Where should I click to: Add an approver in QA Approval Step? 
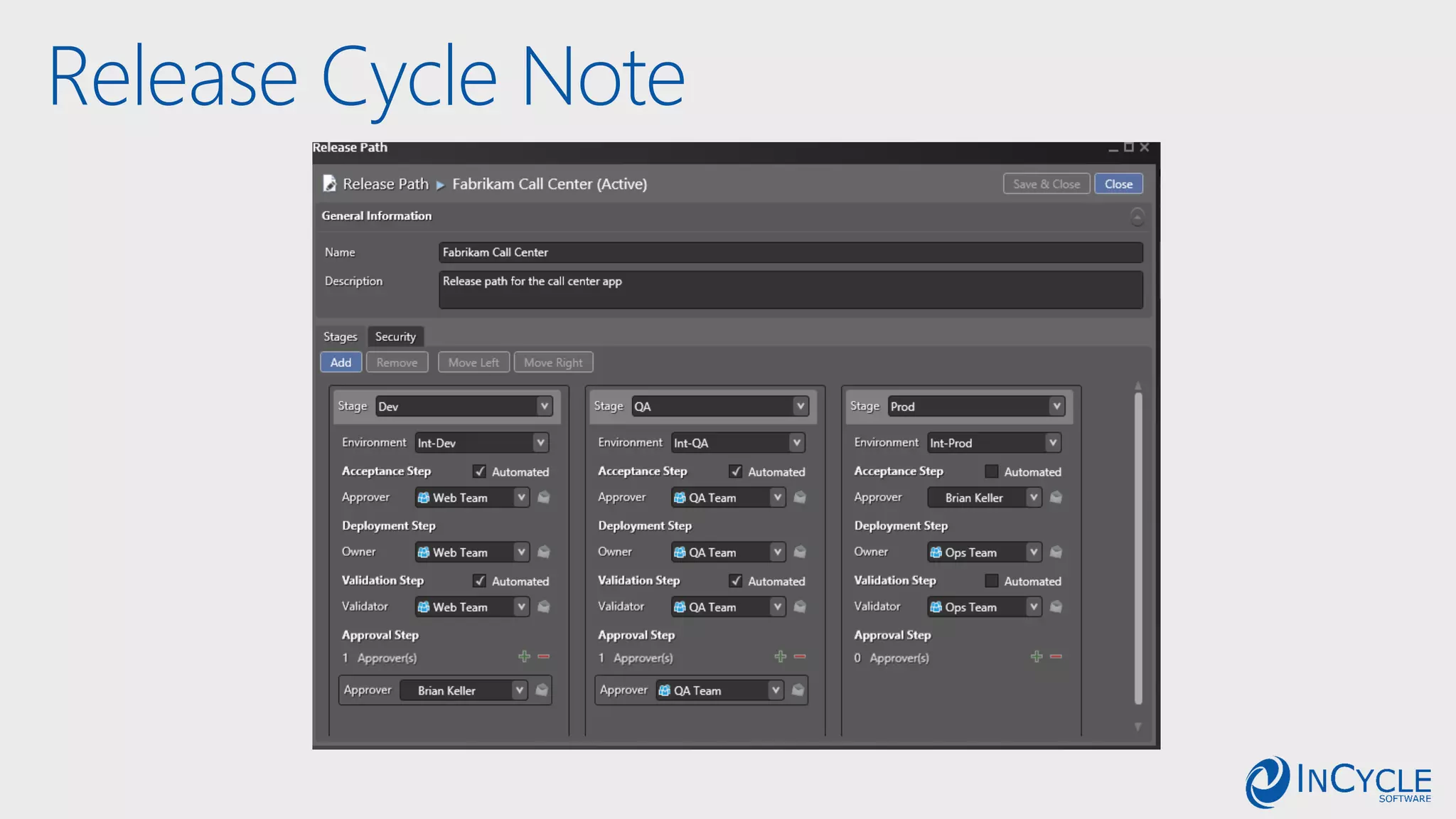click(x=781, y=656)
